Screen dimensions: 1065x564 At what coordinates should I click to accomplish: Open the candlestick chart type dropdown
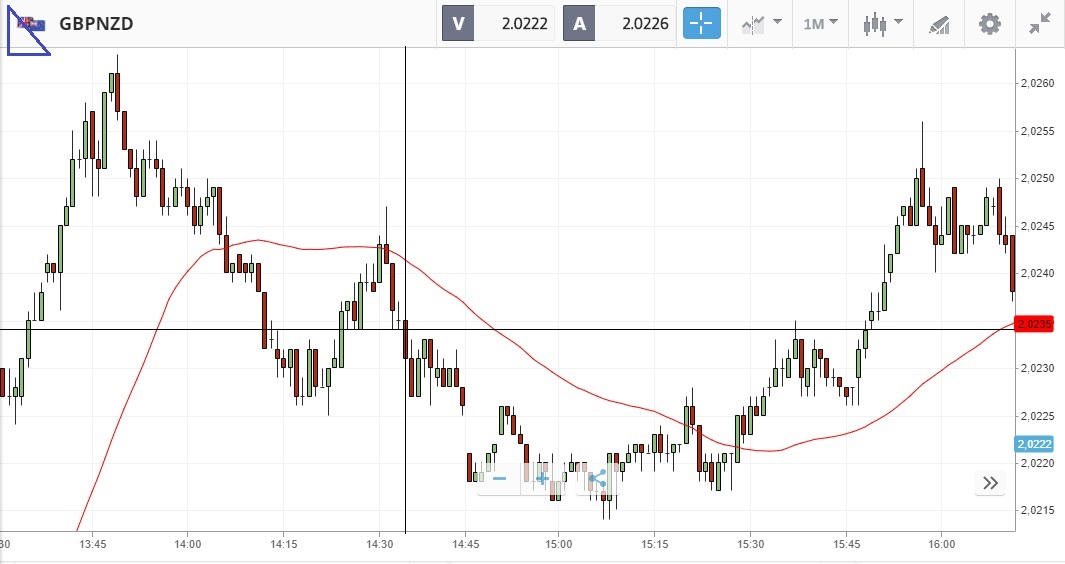[882, 23]
